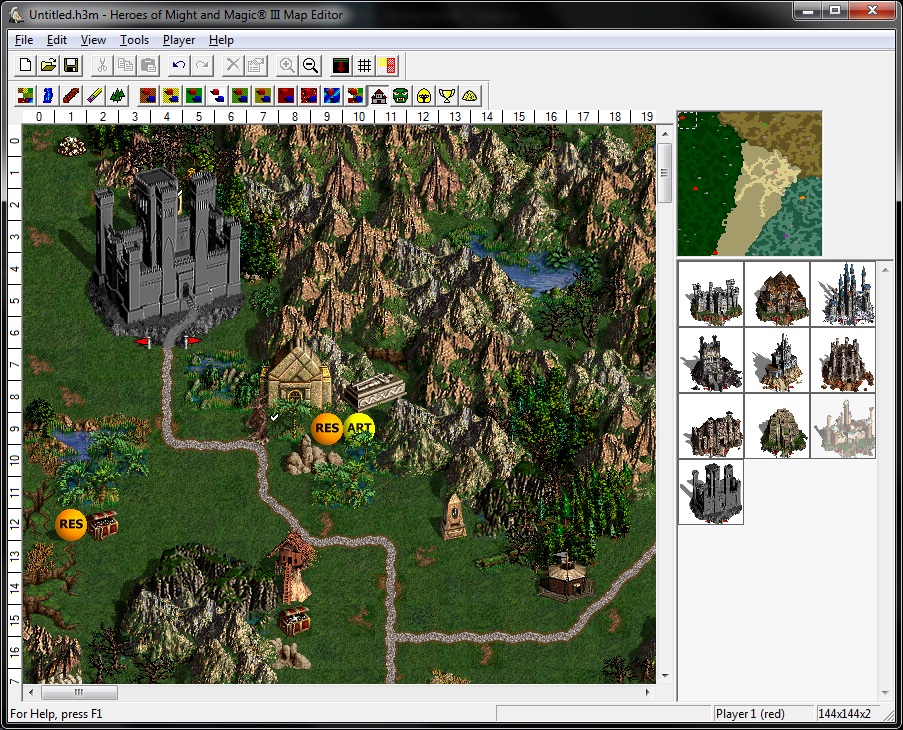Toggle the map grid display

[x=364, y=65]
